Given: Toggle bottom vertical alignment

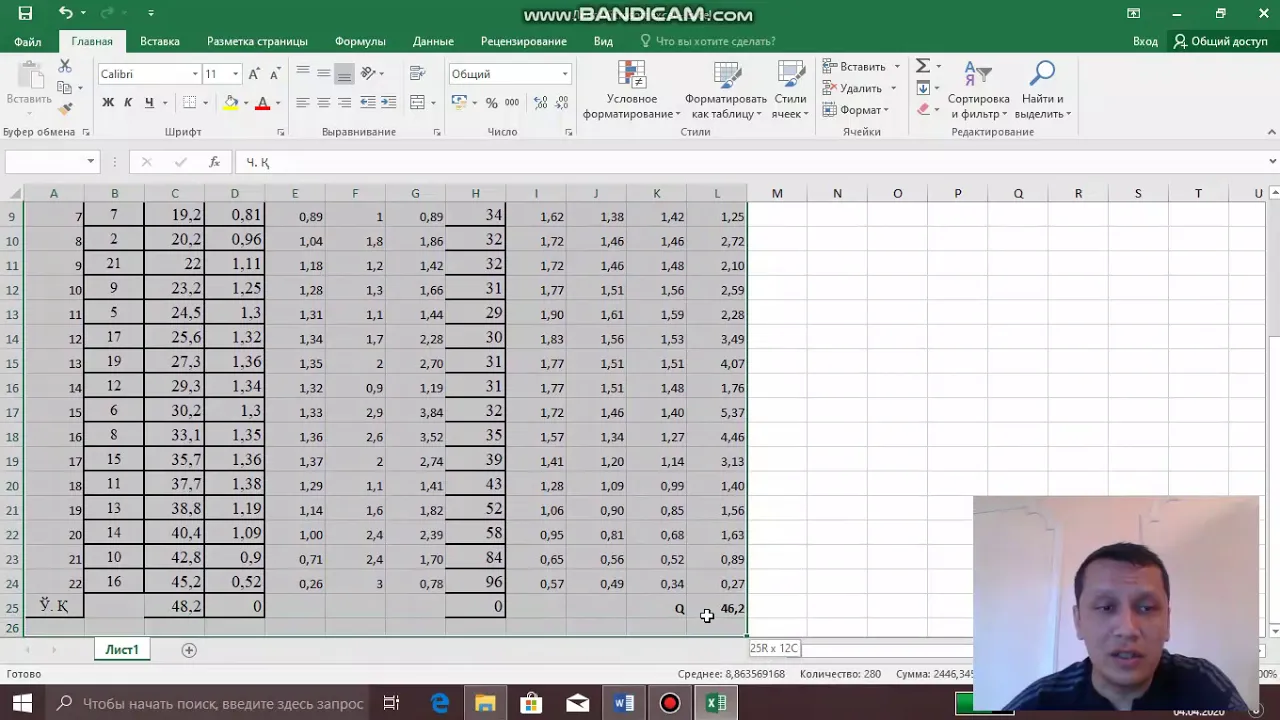Looking at the screenshot, I should [344, 74].
